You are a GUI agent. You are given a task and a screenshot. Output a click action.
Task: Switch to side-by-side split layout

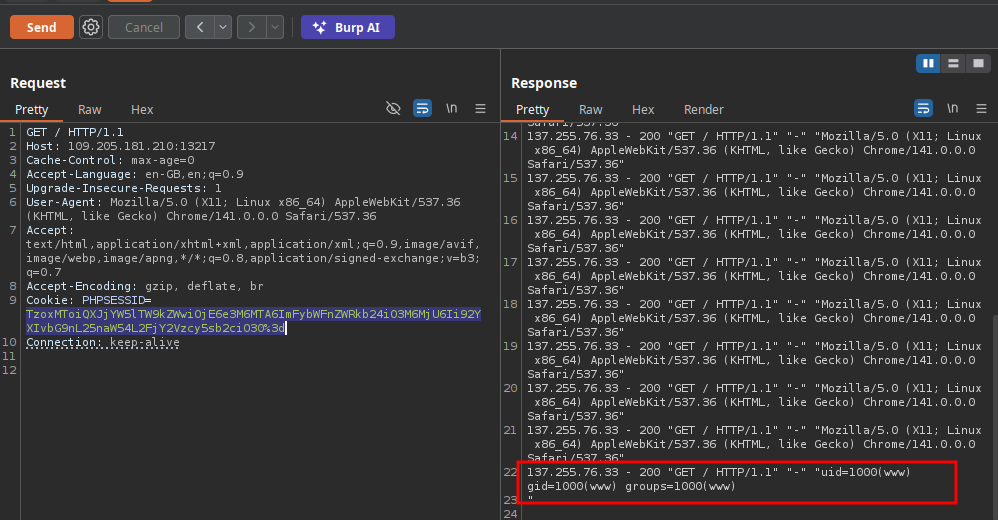coord(929,63)
